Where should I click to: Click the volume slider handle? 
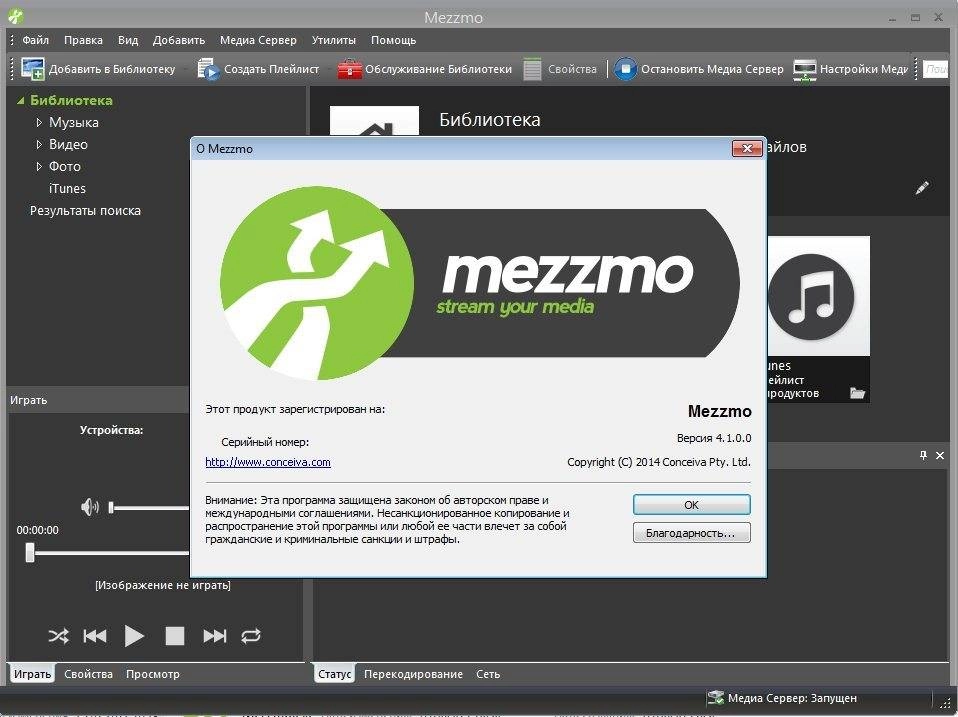(111, 507)
